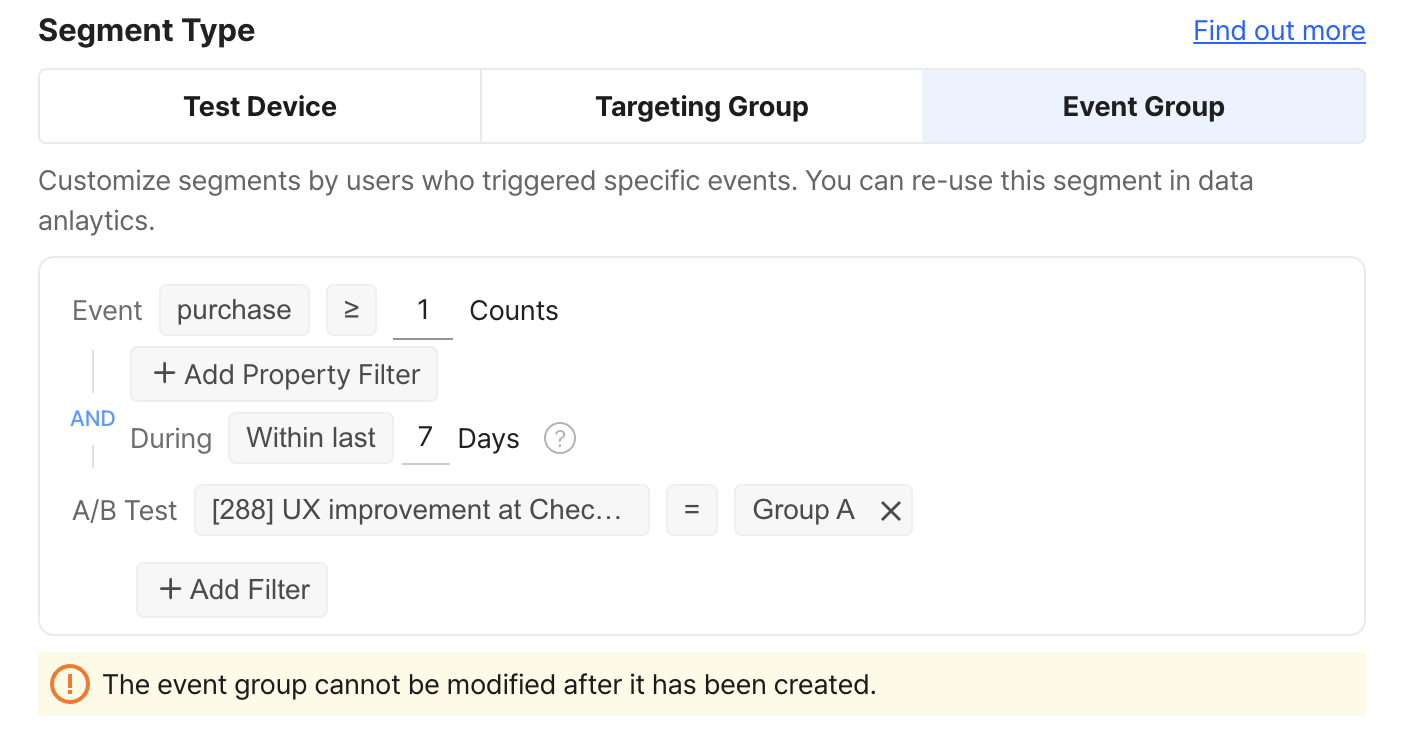Click the Group A tag label
Image resolution: width=1402 pixels, height=742 pixels.
[x=803, y=510]
